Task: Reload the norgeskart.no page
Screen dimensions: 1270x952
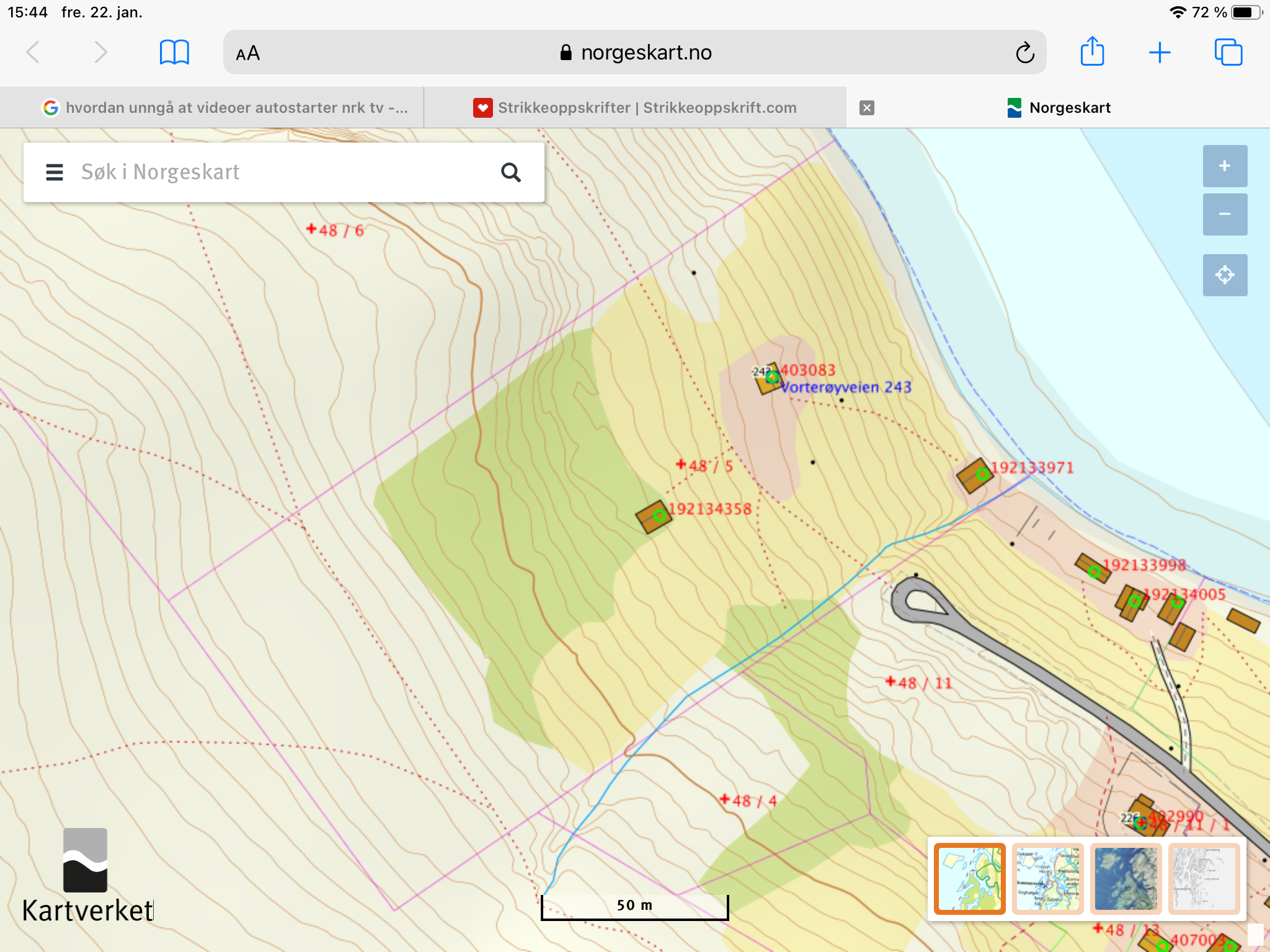Action: click(1024, 53)
